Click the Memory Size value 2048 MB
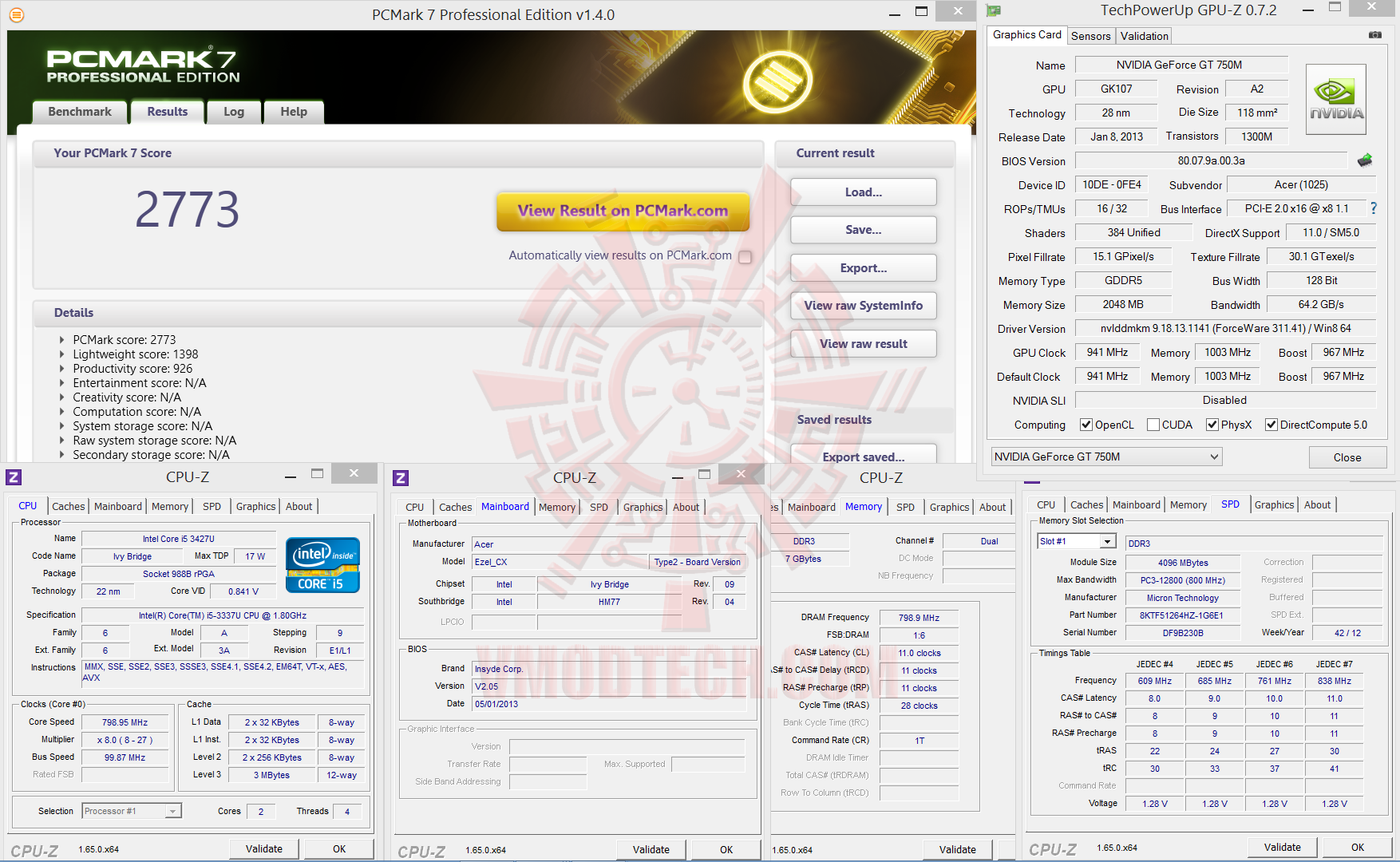 1123,304
